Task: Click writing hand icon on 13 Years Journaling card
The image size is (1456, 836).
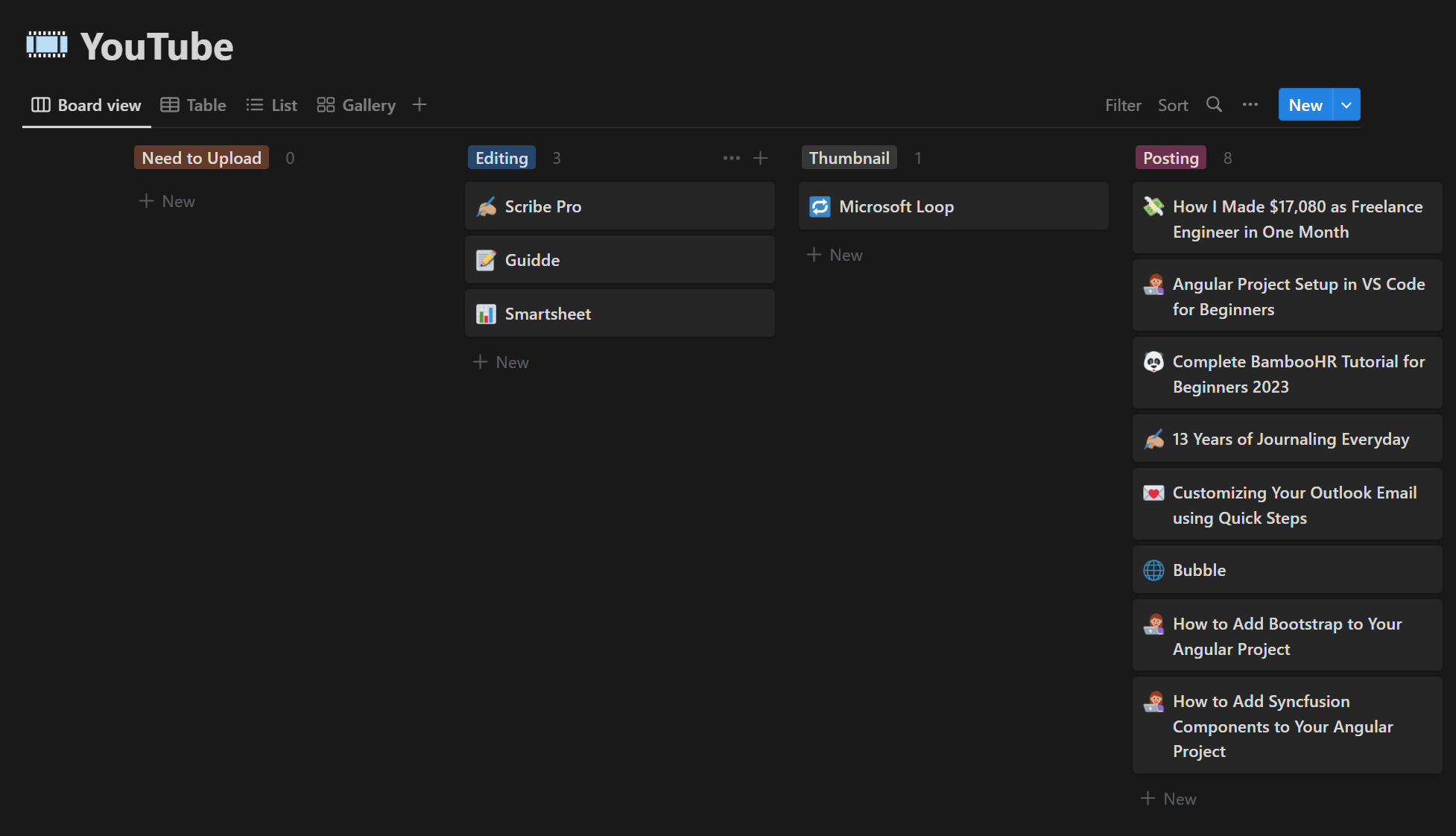Action: click(x=1153, y=439)
